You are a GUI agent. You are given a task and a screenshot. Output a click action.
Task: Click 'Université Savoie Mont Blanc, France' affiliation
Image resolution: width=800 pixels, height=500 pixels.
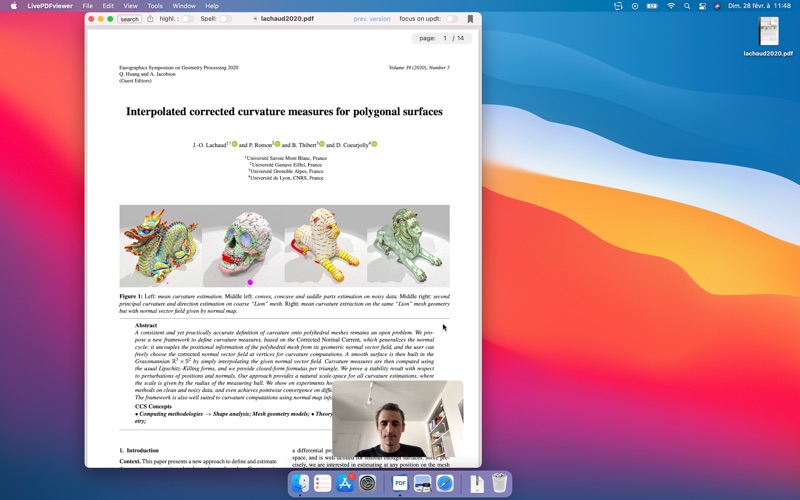click(286, 158)
